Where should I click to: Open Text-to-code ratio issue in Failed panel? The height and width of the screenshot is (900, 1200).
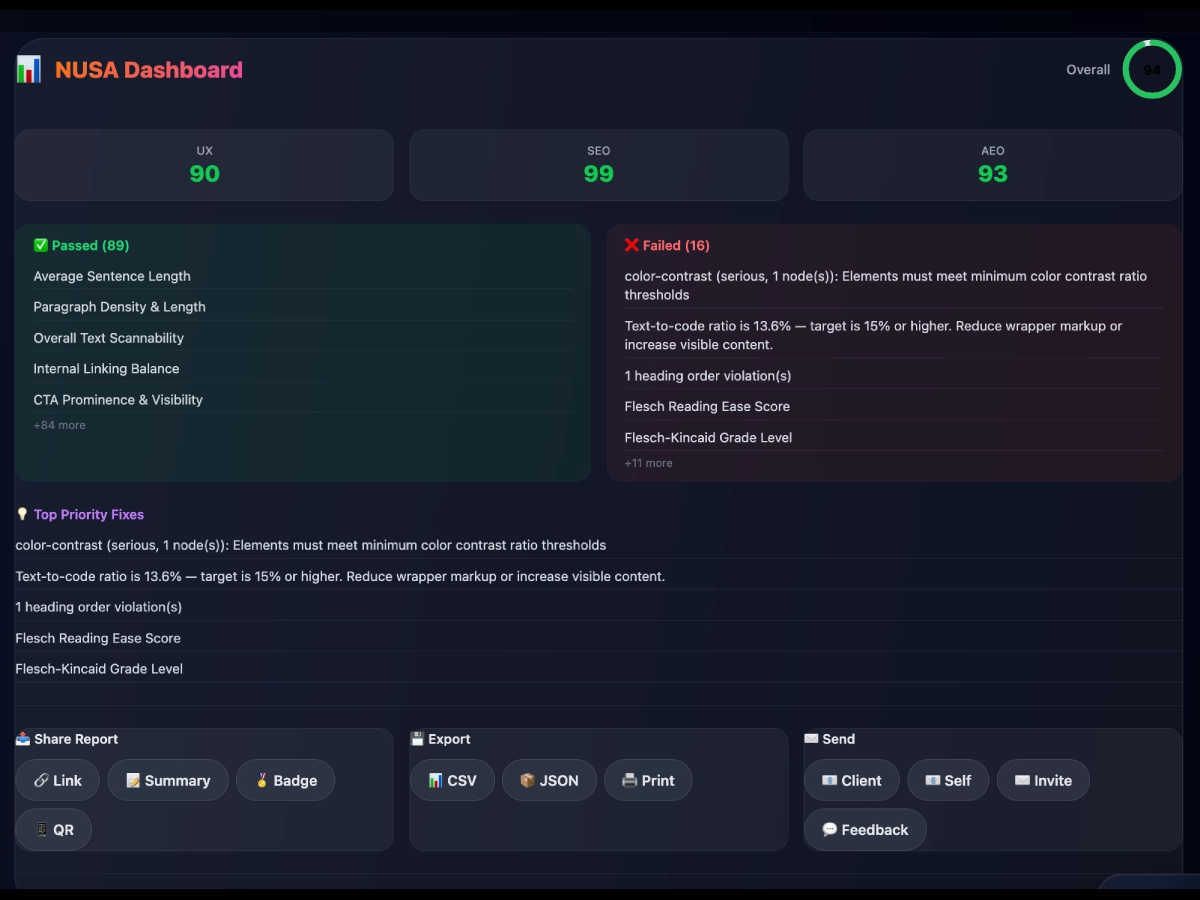point(895,335)
